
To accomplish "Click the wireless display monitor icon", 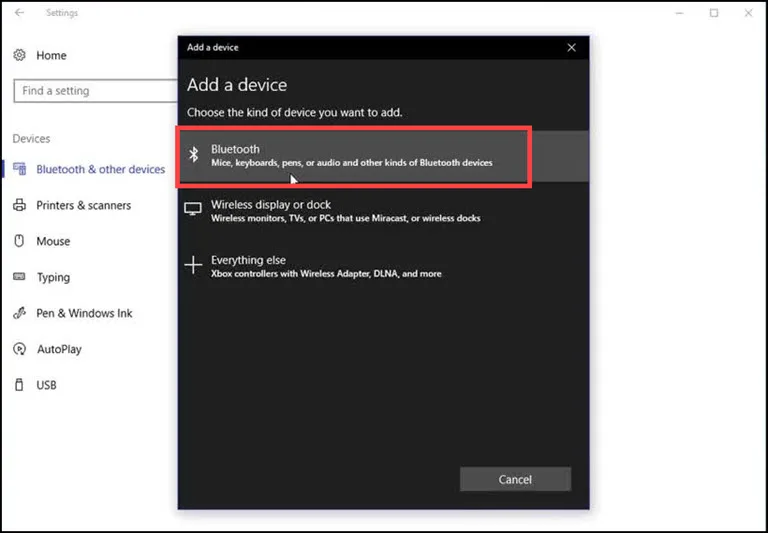I will [x=193, y=210].
